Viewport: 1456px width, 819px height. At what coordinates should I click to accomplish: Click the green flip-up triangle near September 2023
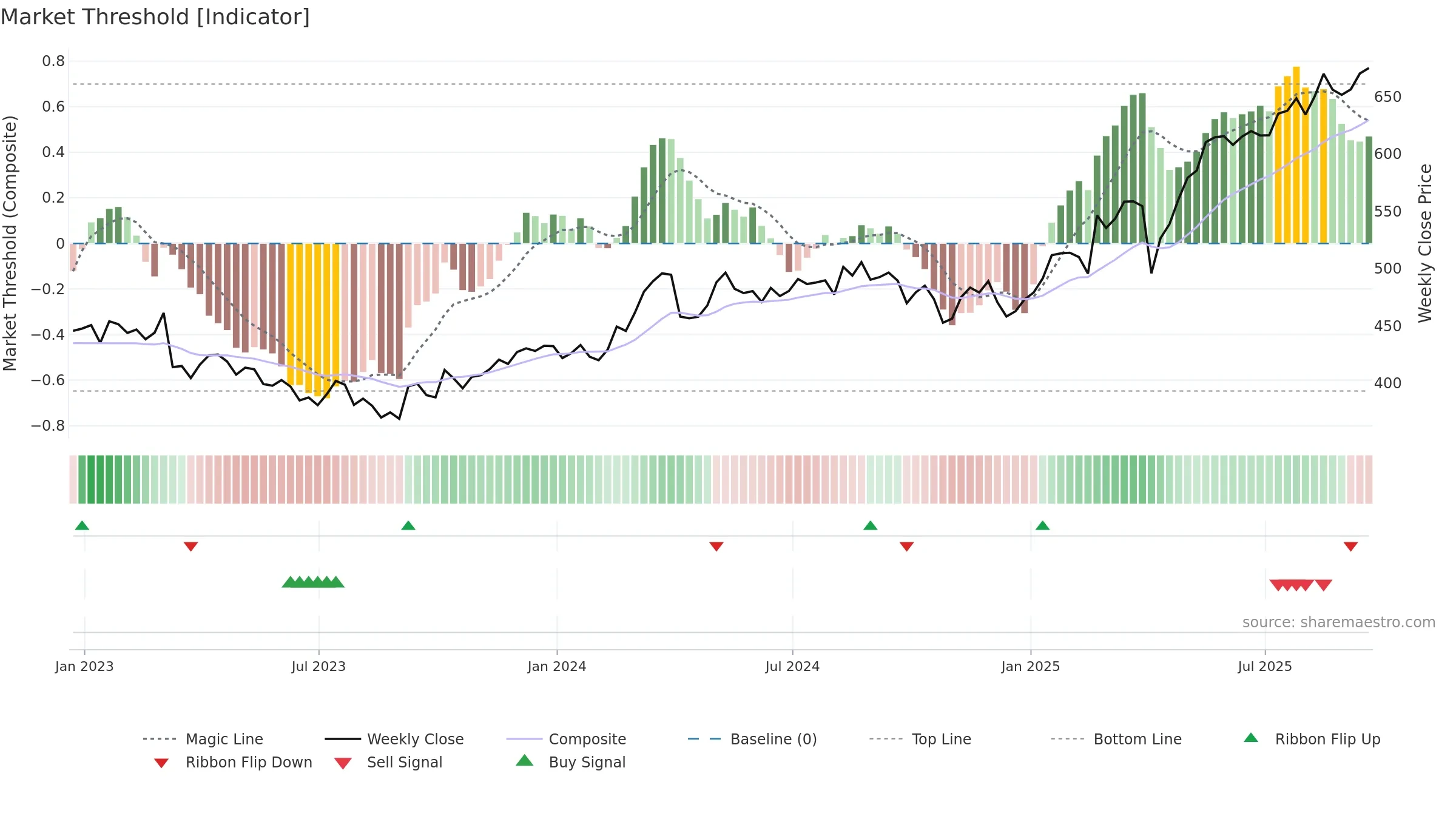tap(408, 525)
